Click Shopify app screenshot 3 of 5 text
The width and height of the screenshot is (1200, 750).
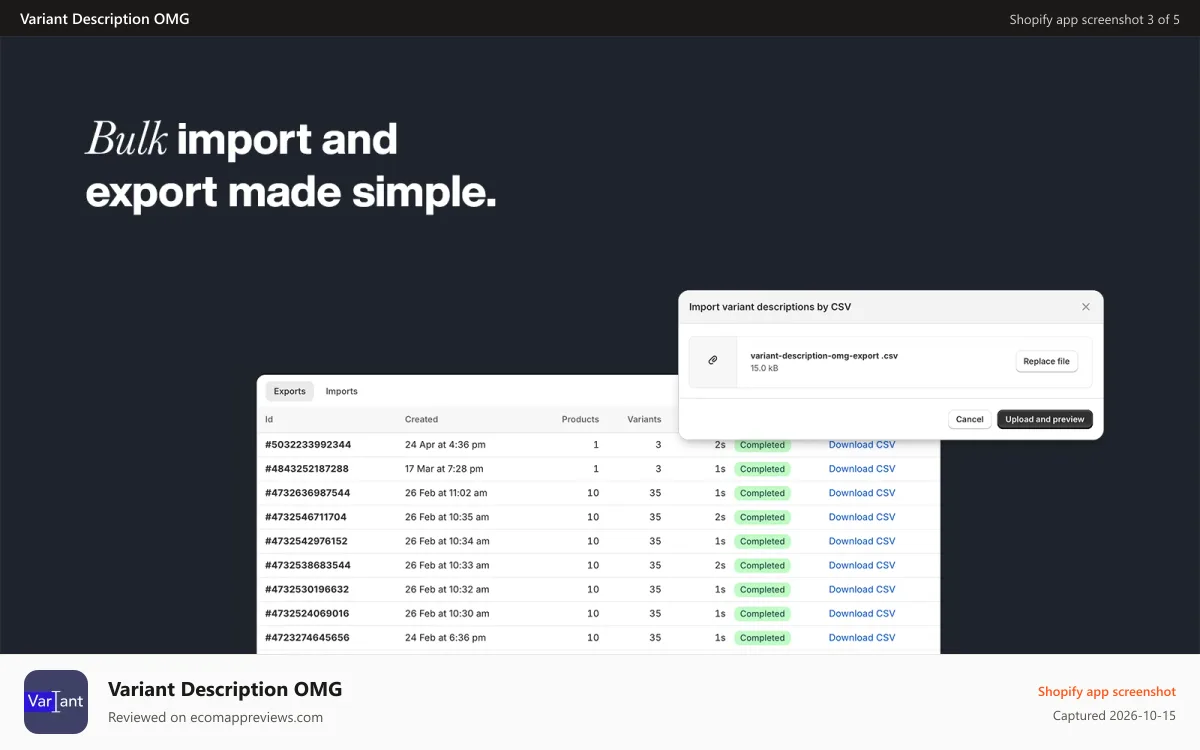(1095, 19)
